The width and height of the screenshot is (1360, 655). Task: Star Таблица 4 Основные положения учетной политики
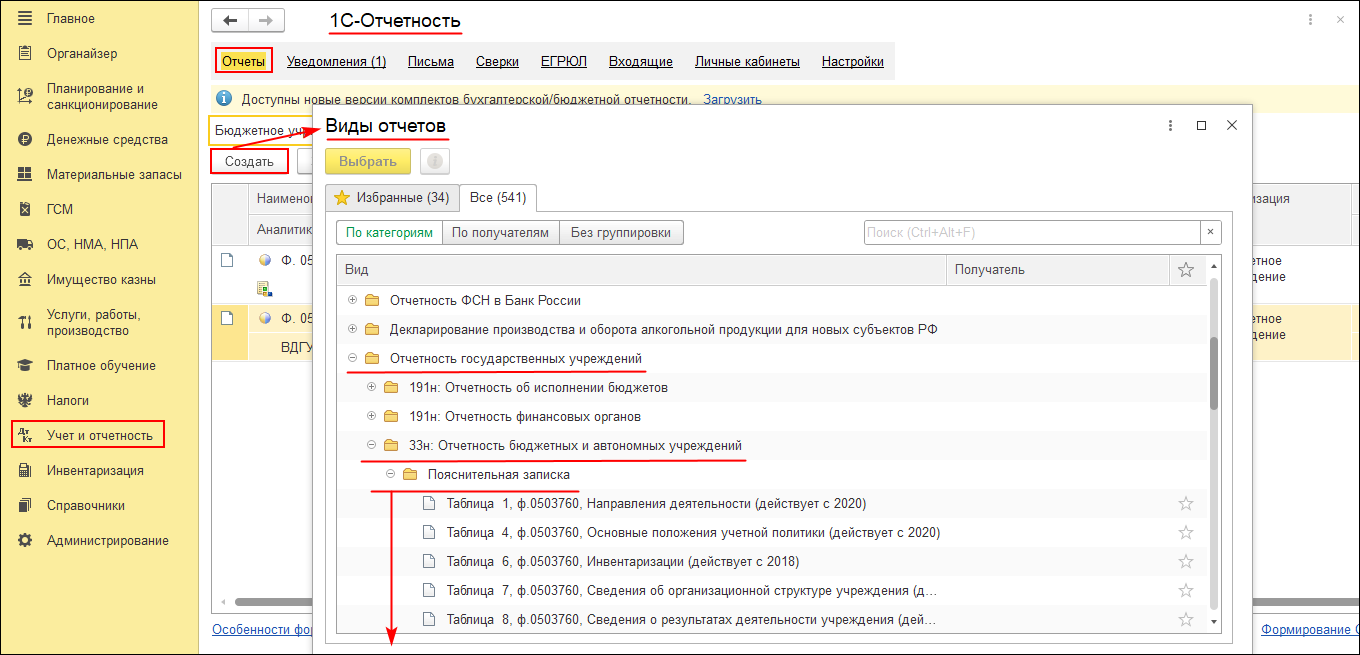point(1186,533)
